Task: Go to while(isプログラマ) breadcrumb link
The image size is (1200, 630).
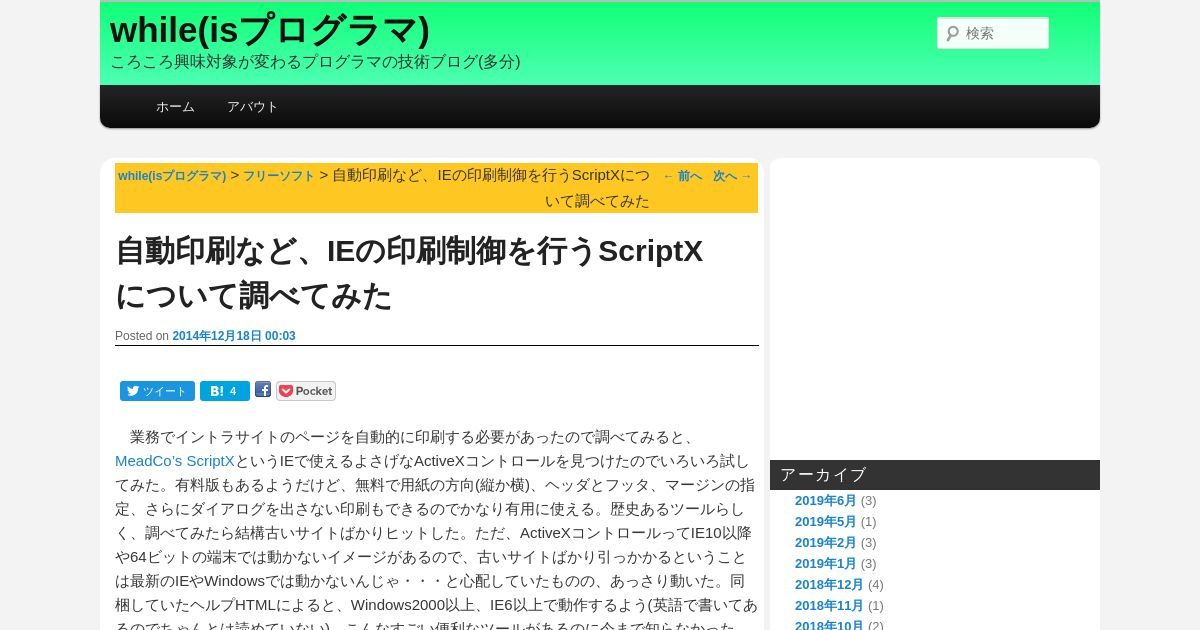Action: [x=172, y=176]
